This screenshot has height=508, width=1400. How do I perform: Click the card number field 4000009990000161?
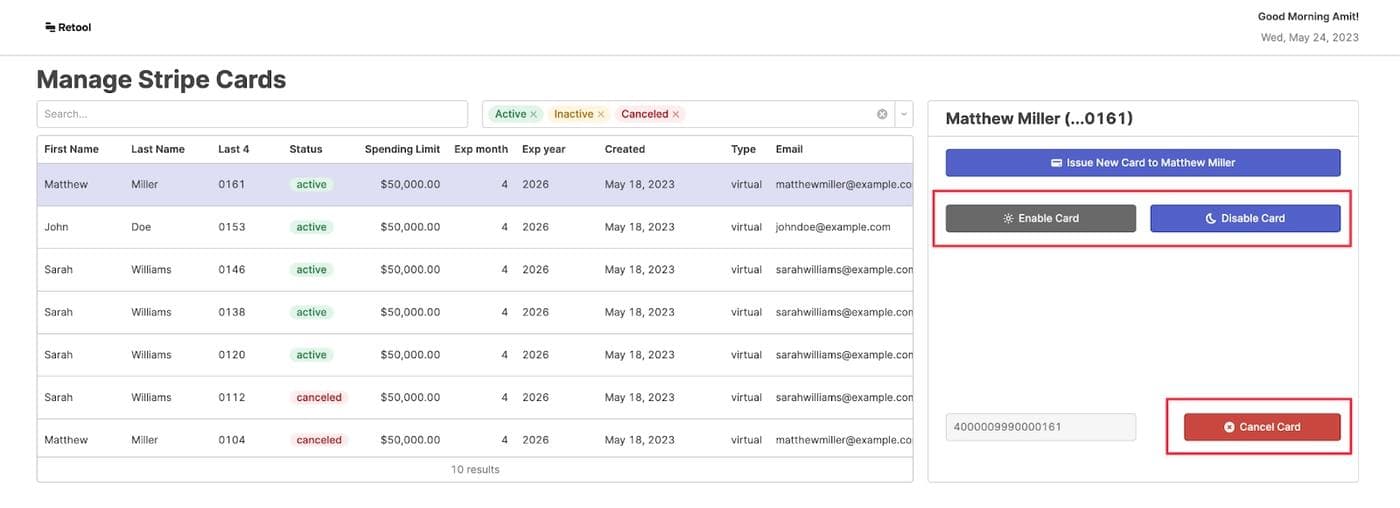click(1040, 427)
